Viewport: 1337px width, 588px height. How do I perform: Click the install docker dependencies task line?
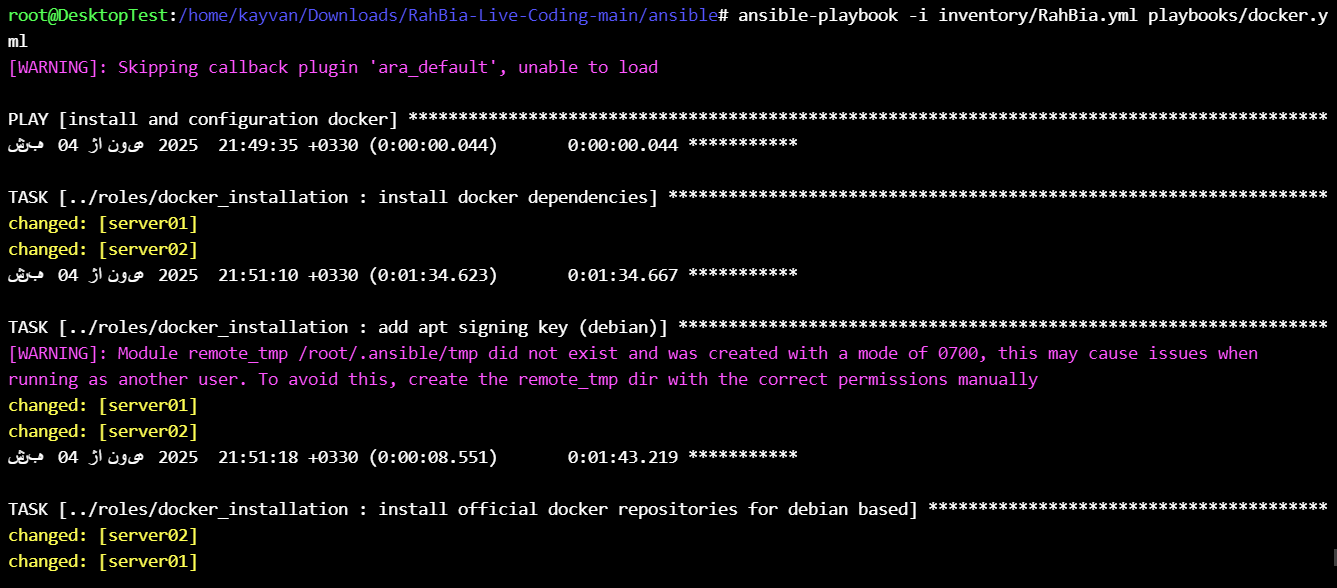[668, 197]
